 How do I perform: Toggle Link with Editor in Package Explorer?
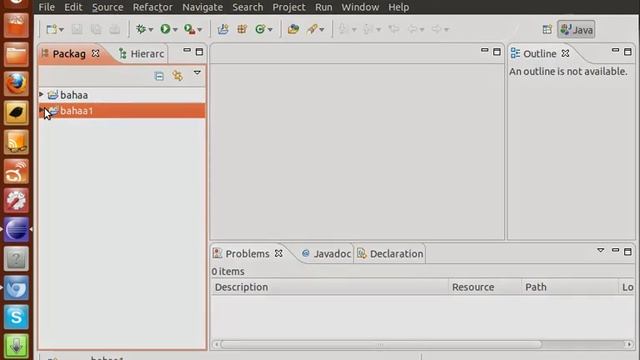click(x=178, y=76)
